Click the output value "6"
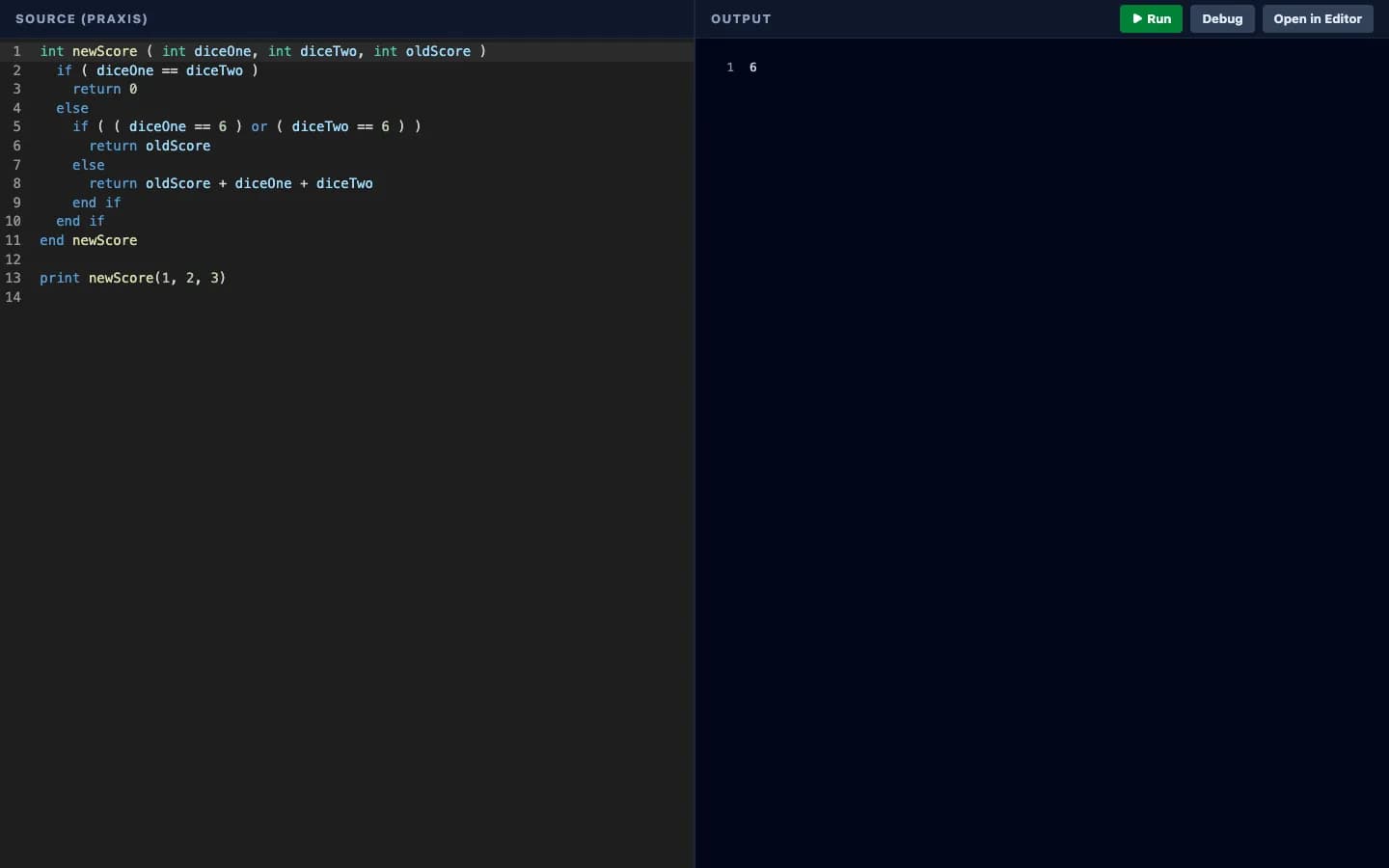This screenshot has height=868, width=1389. (x=753, y=68)
